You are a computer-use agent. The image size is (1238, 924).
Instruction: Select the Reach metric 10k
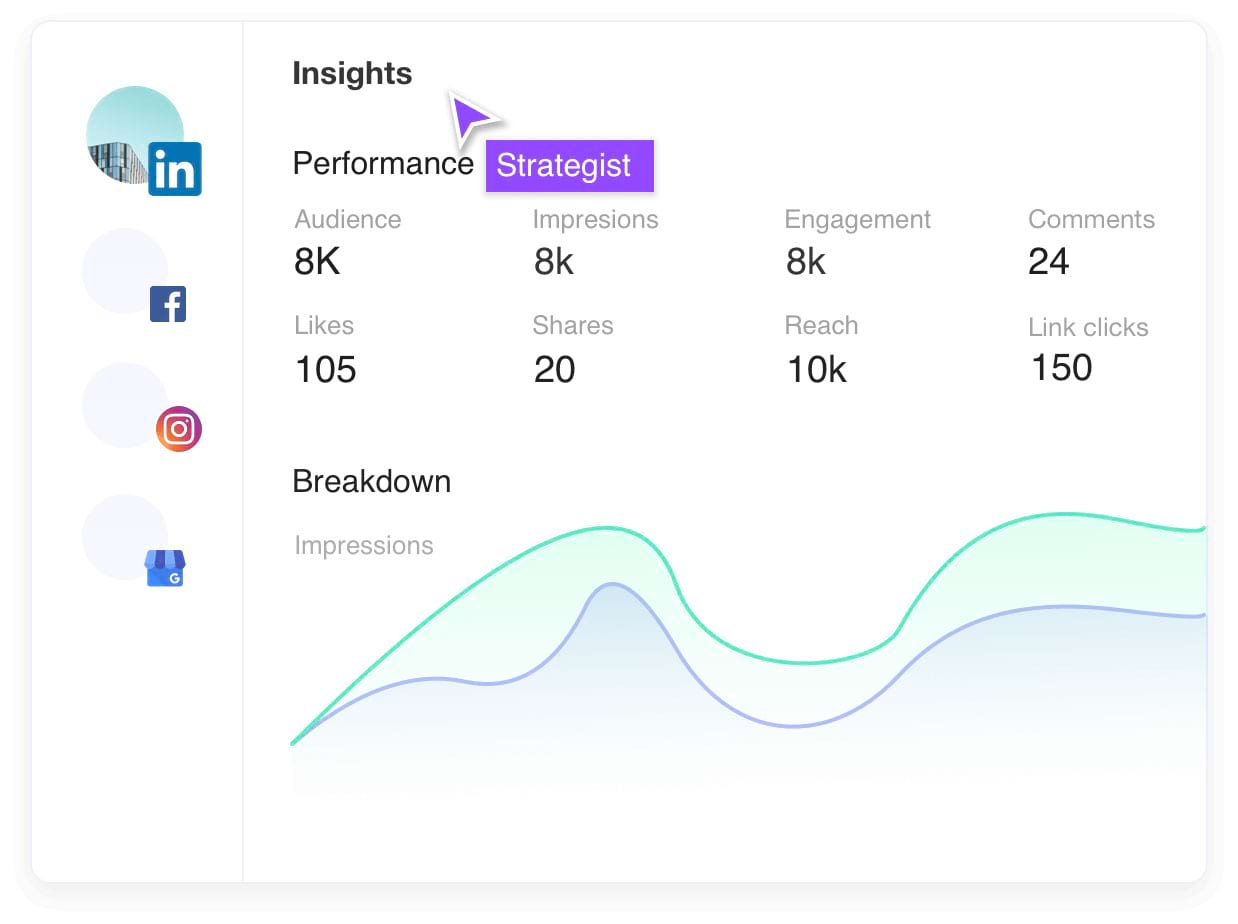click(817, 368)
